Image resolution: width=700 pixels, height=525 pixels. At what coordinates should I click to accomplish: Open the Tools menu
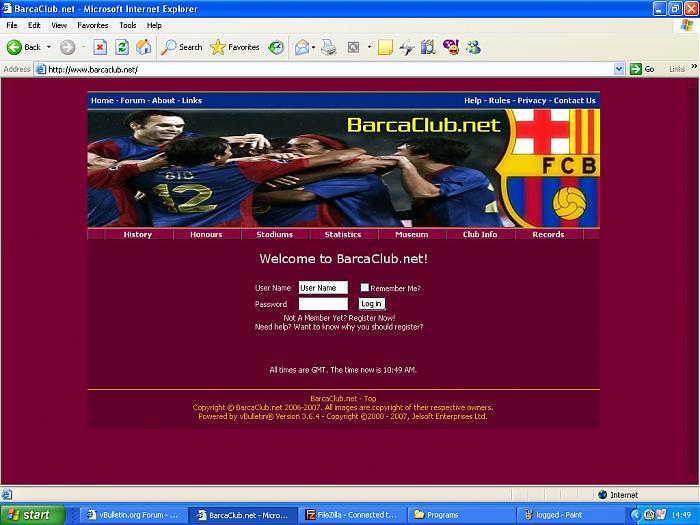point(128,25)
